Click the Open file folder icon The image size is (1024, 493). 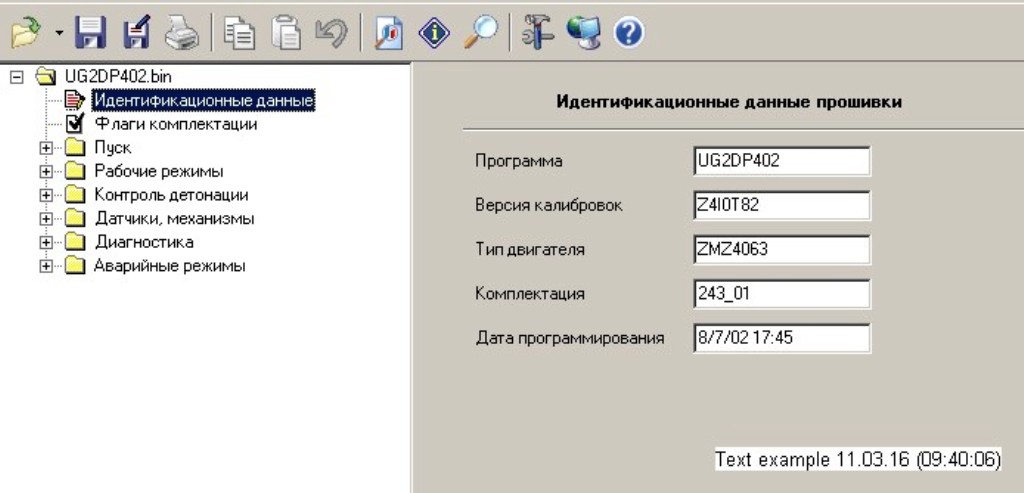pos(24,33)
